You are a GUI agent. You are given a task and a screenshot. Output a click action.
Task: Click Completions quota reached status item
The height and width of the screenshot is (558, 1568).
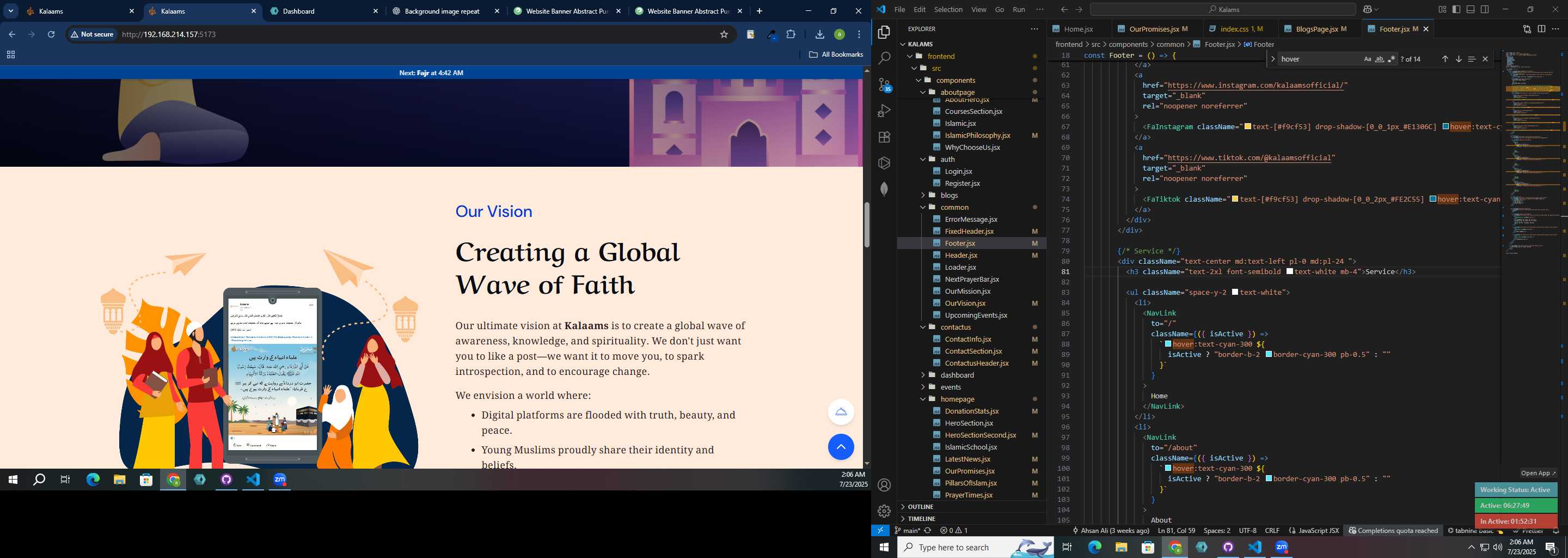pyautogui.click(x=1393, y=531)
